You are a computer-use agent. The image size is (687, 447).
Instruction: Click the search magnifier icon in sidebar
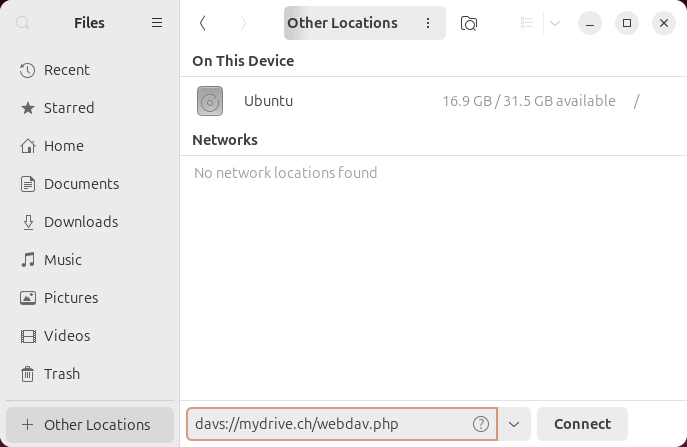pyautogui.click(x=23, y=23)
